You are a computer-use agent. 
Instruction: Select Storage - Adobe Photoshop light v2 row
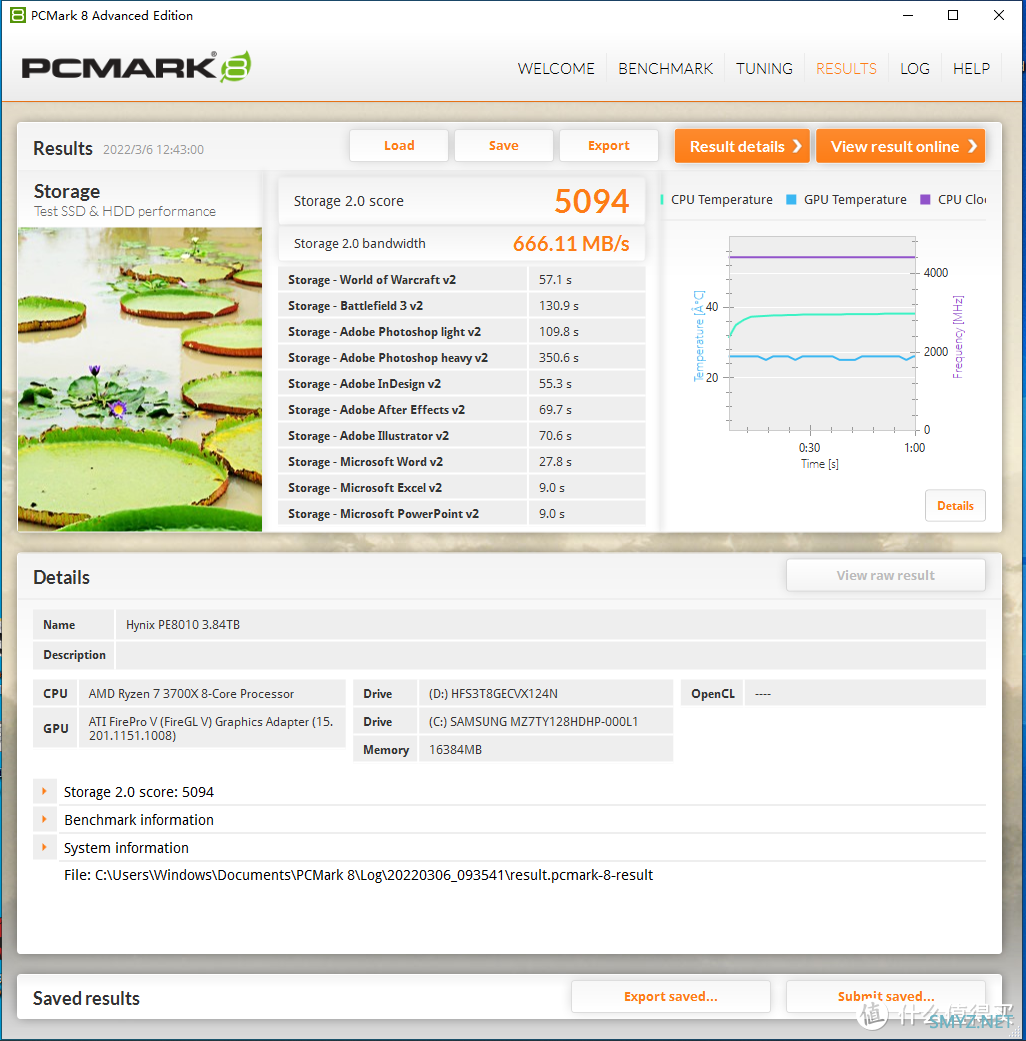click(462, 331)
